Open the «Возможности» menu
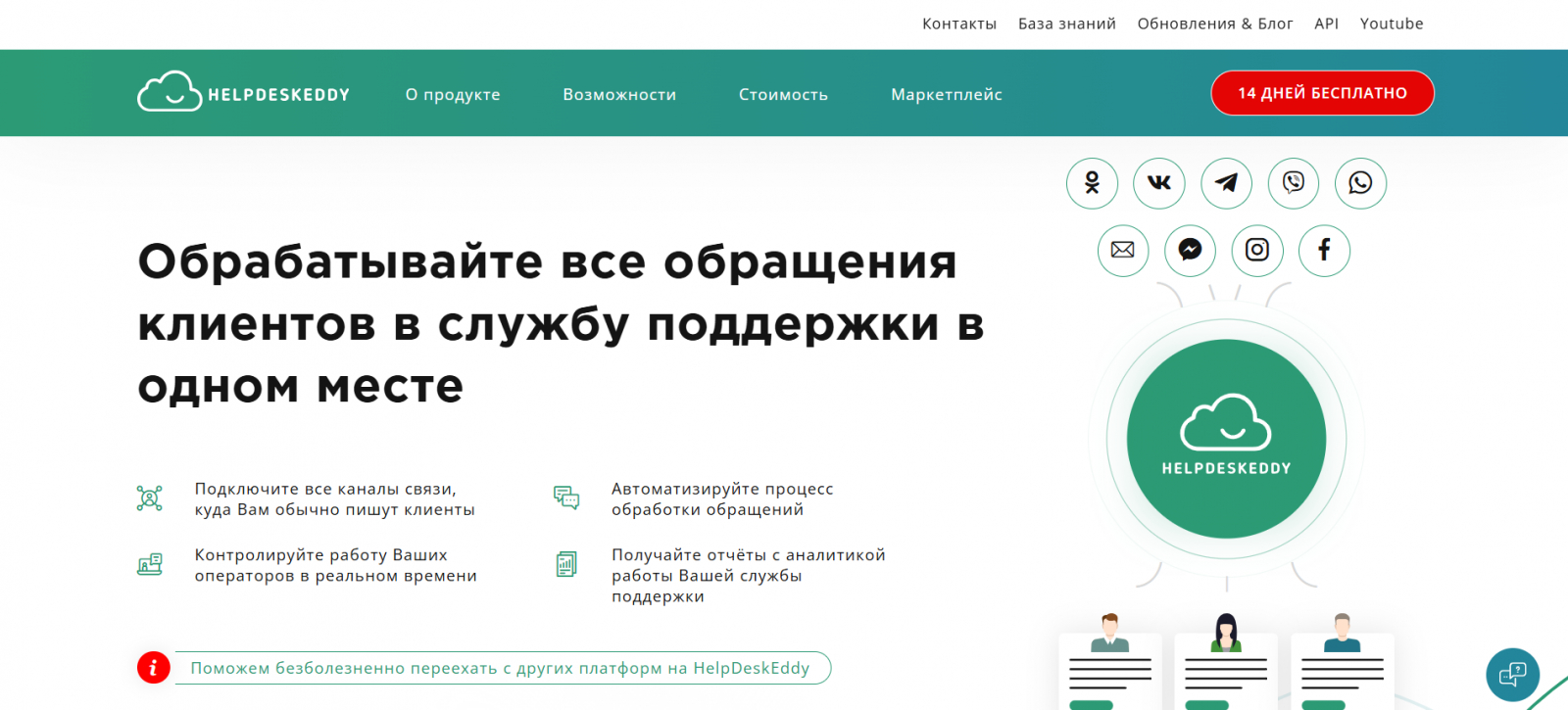 point(619,95)
